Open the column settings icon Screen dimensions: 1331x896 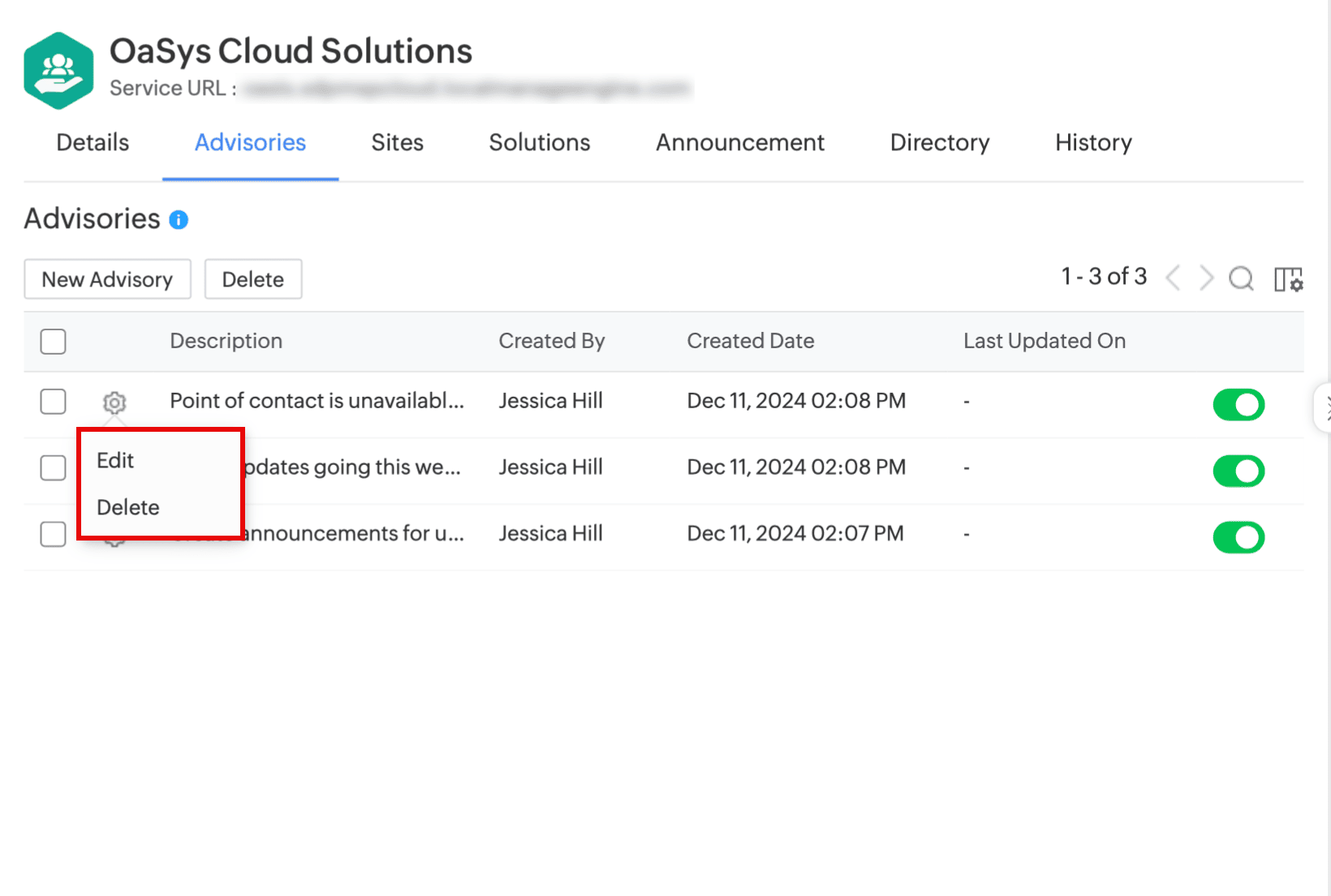click(1288, 279)
